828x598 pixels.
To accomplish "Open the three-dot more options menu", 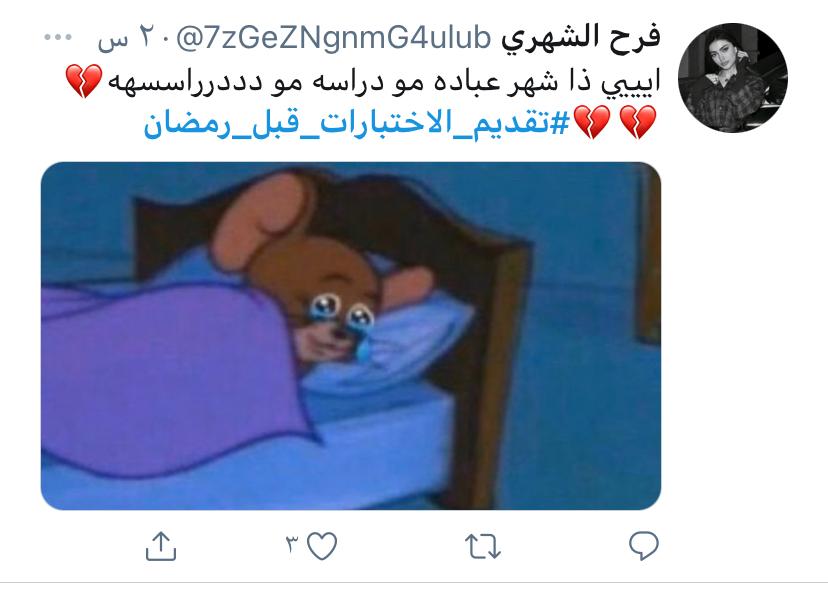I will click(x=58, y=37).
